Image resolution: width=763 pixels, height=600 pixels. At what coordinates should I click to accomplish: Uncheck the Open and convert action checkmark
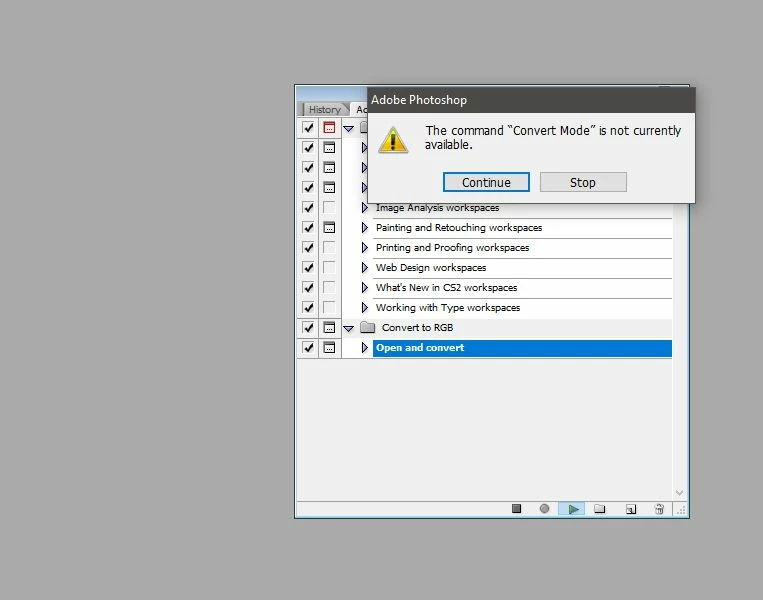click(308, 347)
